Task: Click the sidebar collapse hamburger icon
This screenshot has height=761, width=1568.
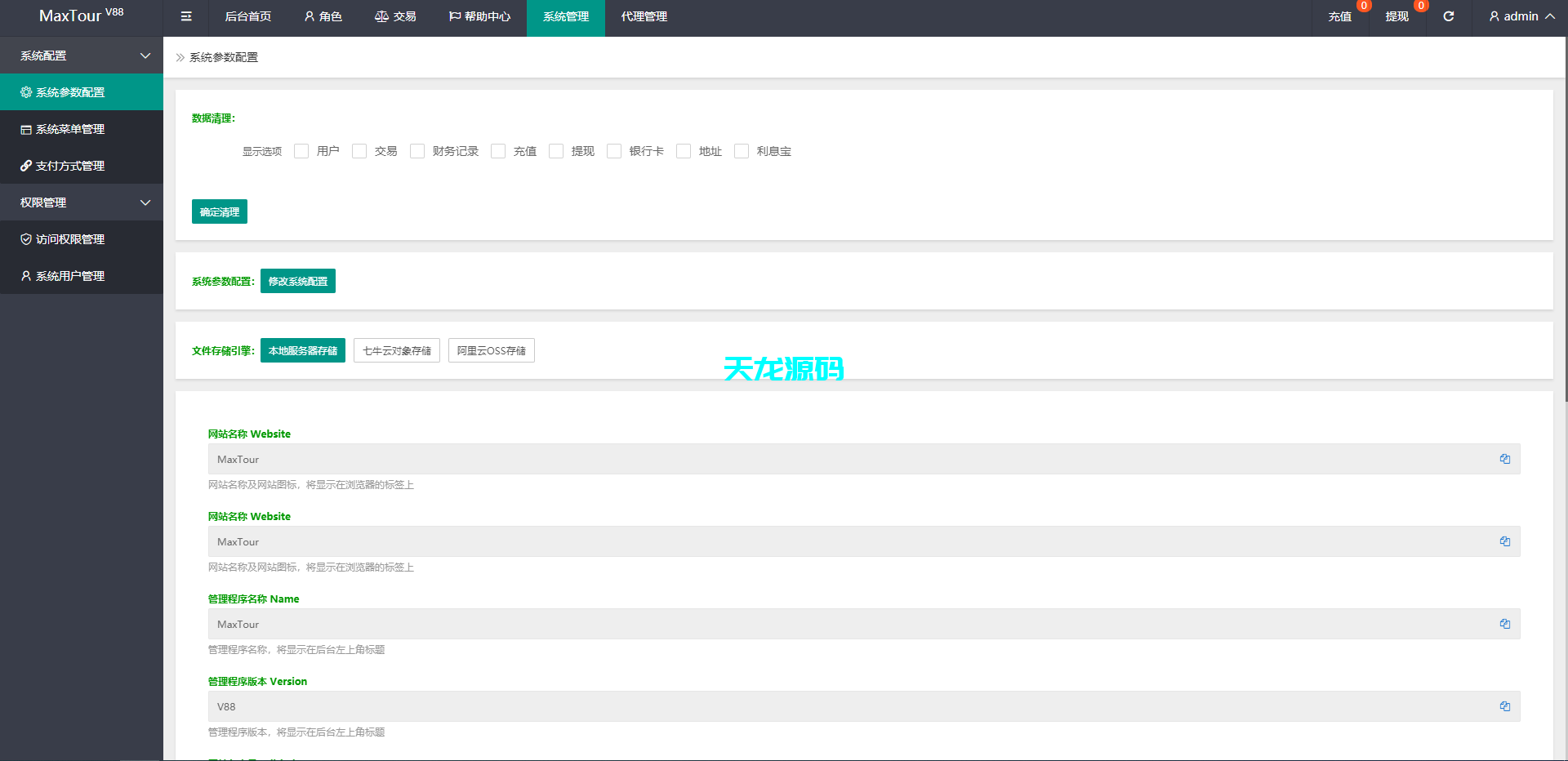Action: click(186, 16)
